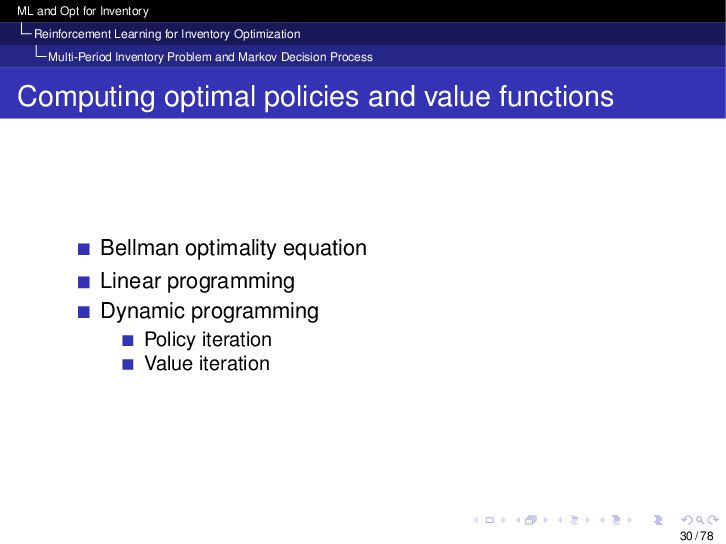Click the 'Bellman optimality equation' bullet

[233, 248]
